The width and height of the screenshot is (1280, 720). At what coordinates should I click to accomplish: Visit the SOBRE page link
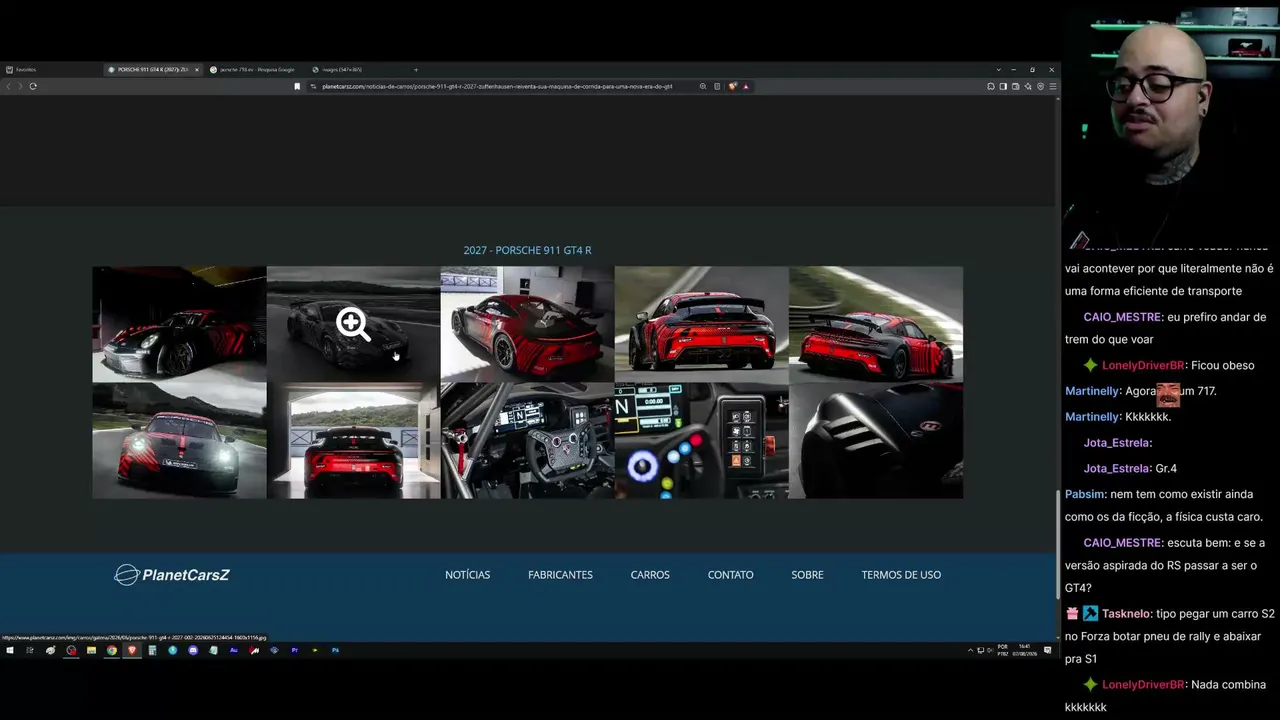tap(807, 575)
